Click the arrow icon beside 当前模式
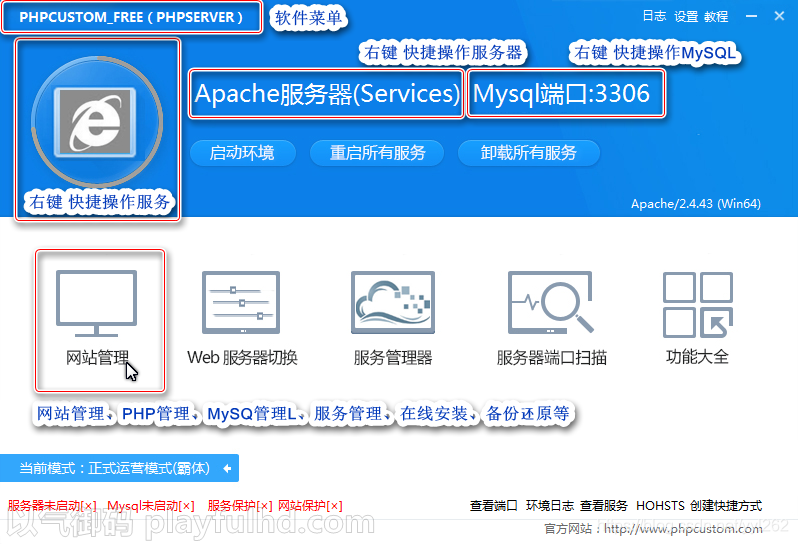 point(227,468)
